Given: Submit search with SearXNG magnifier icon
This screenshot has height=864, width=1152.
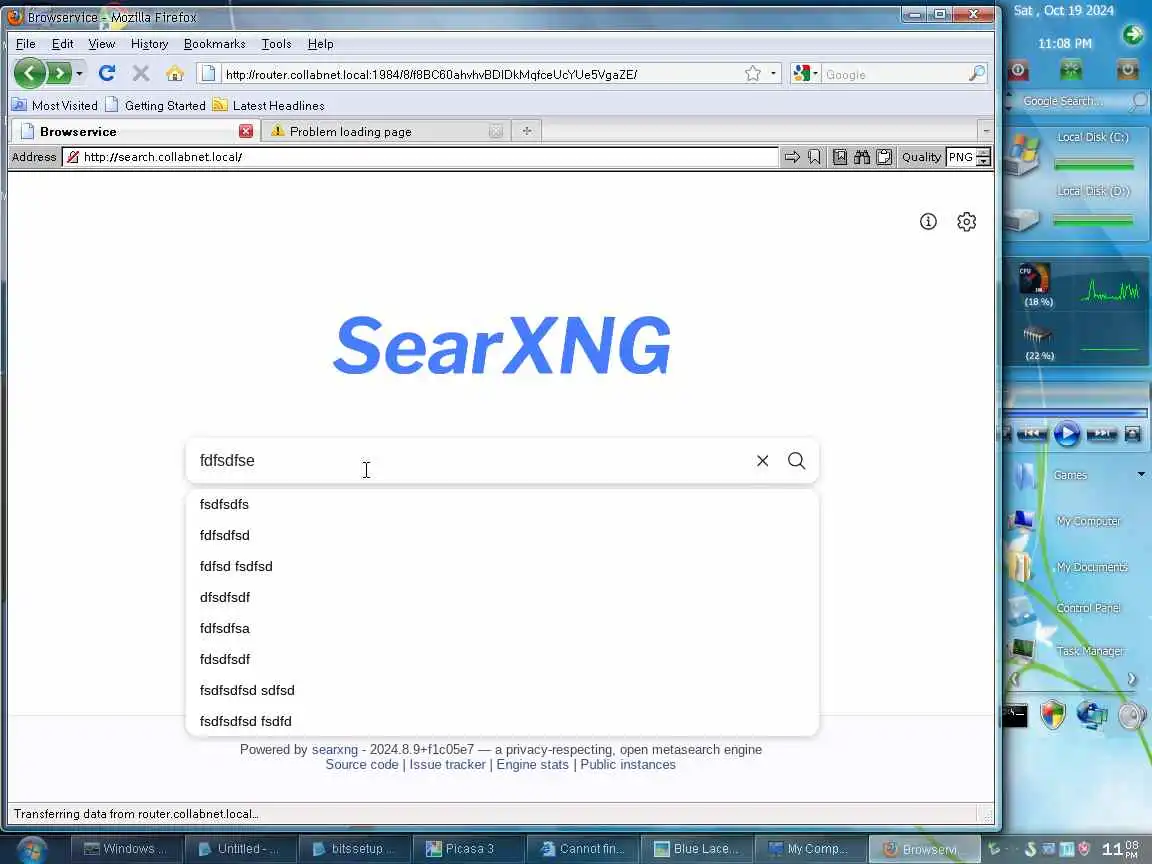Looking at the screenshot, I should pyautogui.click(x=796, y=461).
